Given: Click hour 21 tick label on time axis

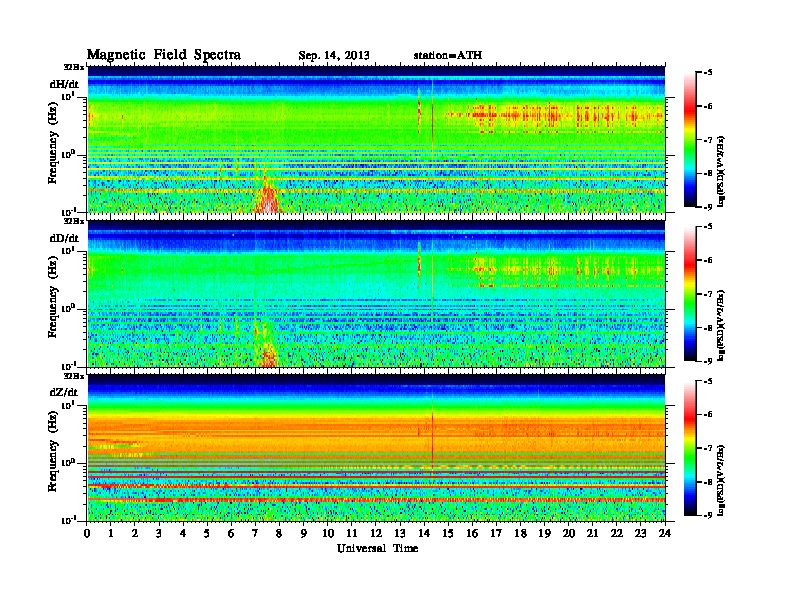Looking at the screenshot, I should (x=592, y=534).
